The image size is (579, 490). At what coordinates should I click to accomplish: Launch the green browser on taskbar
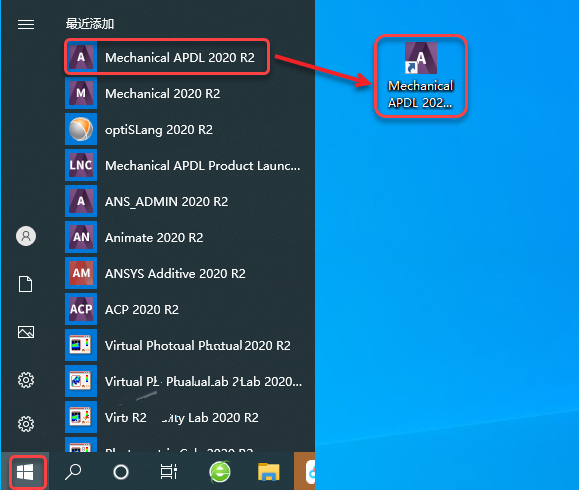(220, 472)
